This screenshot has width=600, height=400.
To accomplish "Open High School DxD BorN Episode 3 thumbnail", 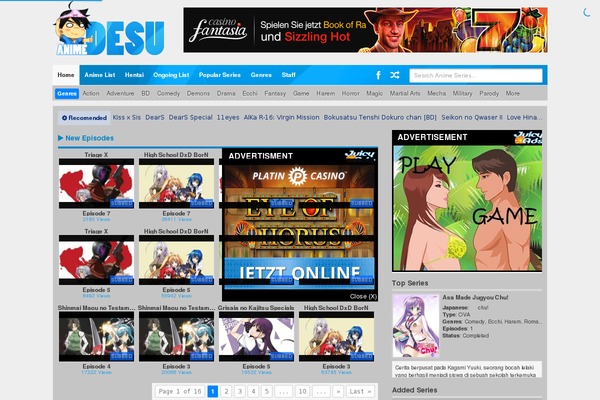I will click(x=336, y=336).
